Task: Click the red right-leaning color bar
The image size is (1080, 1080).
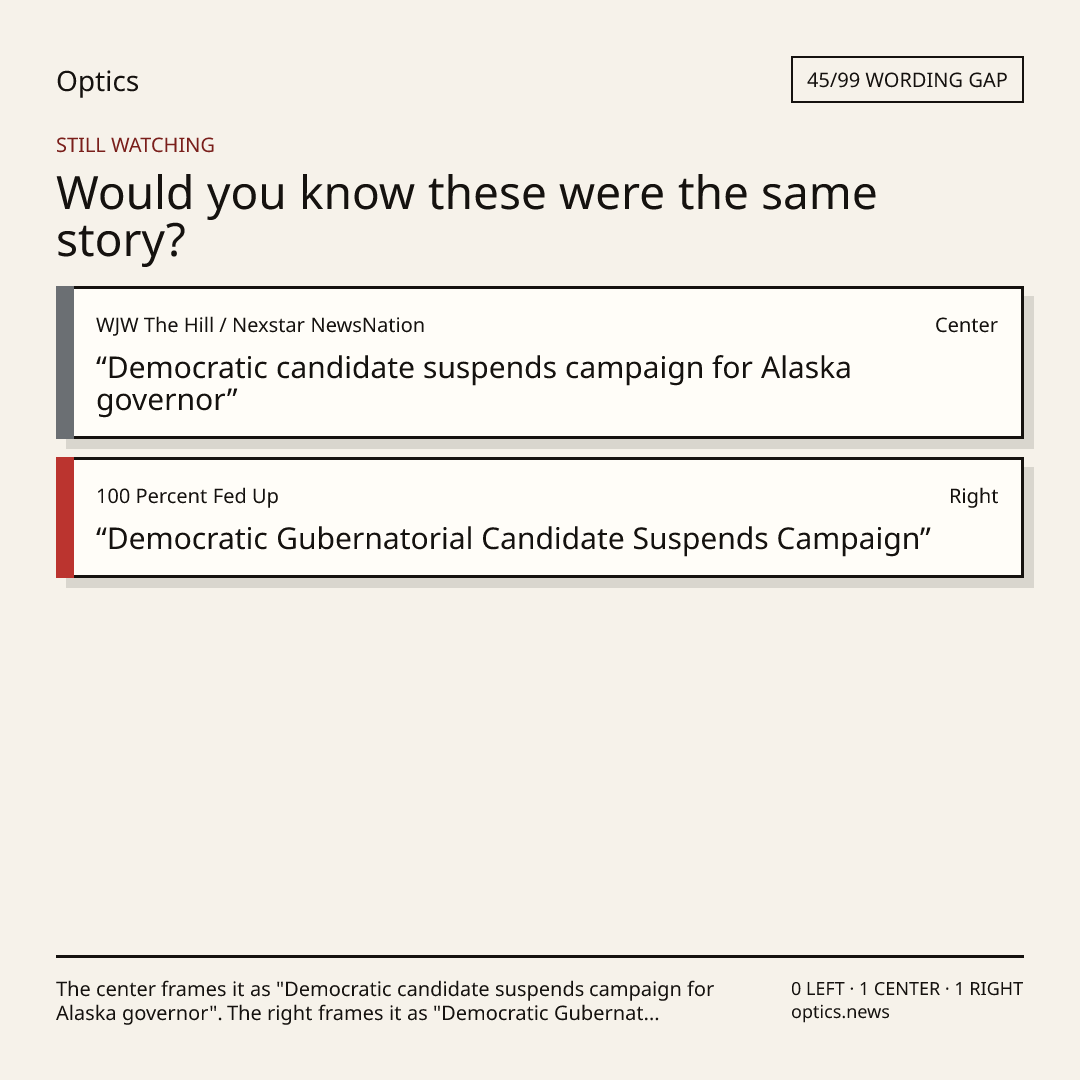Action: point(65,517)
